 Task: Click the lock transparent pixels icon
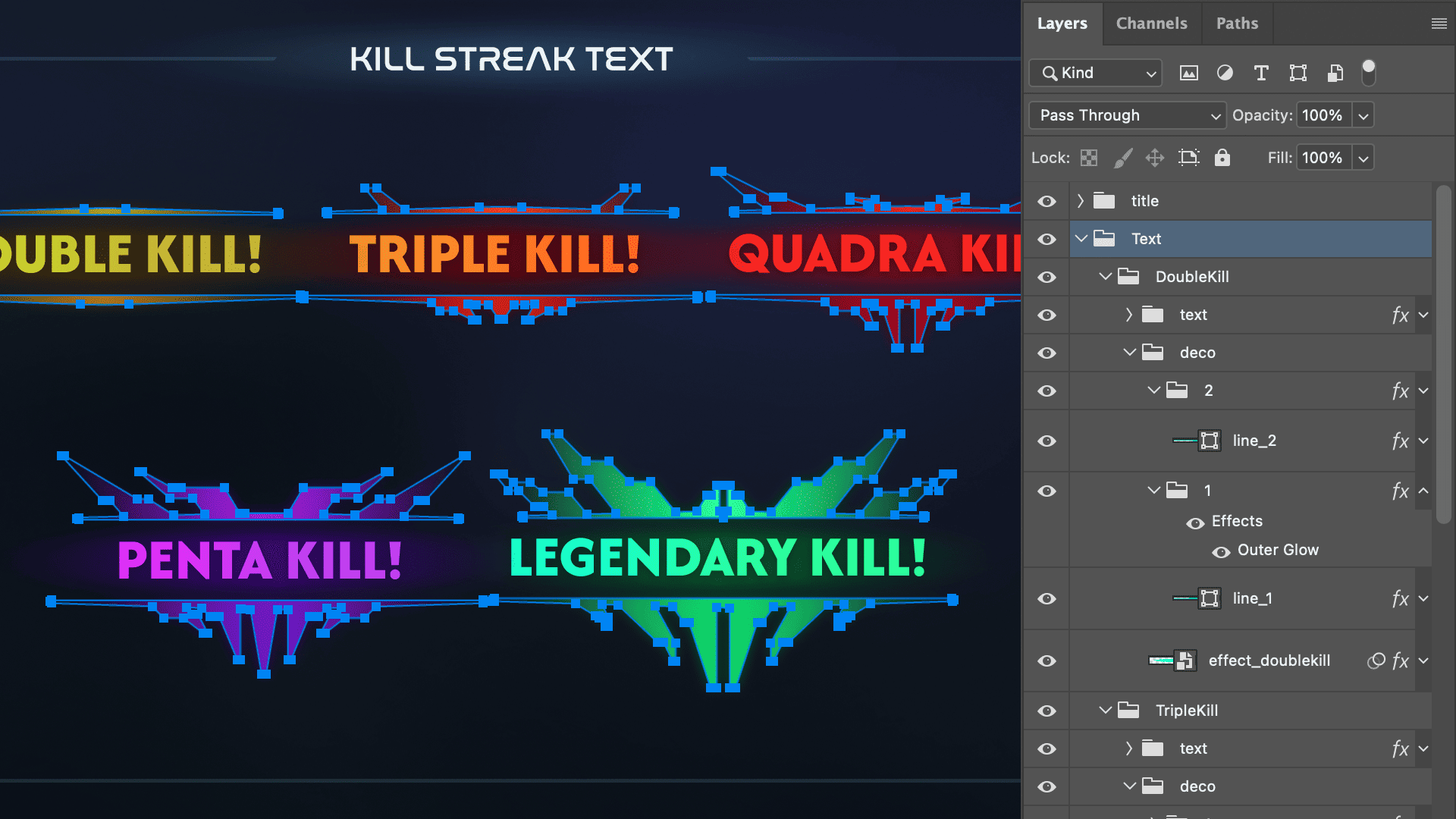coord(1089,158)
